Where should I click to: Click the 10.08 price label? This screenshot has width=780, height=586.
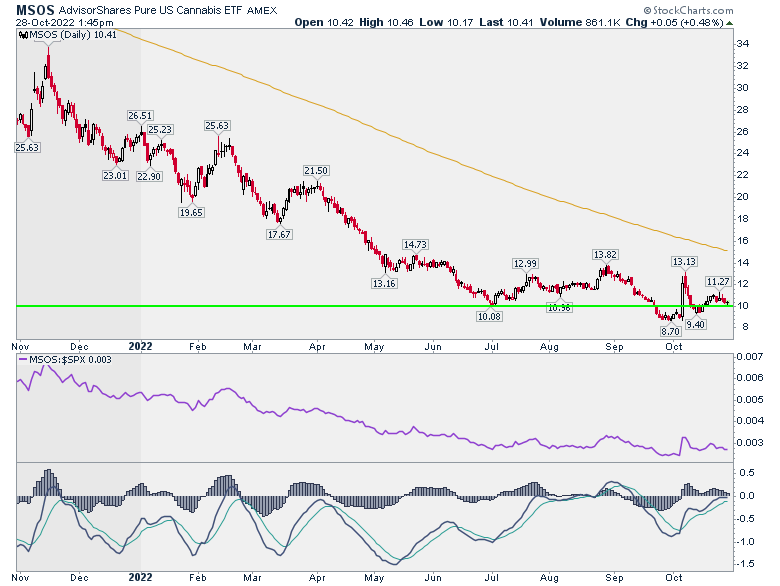click(x=489, y=316)
